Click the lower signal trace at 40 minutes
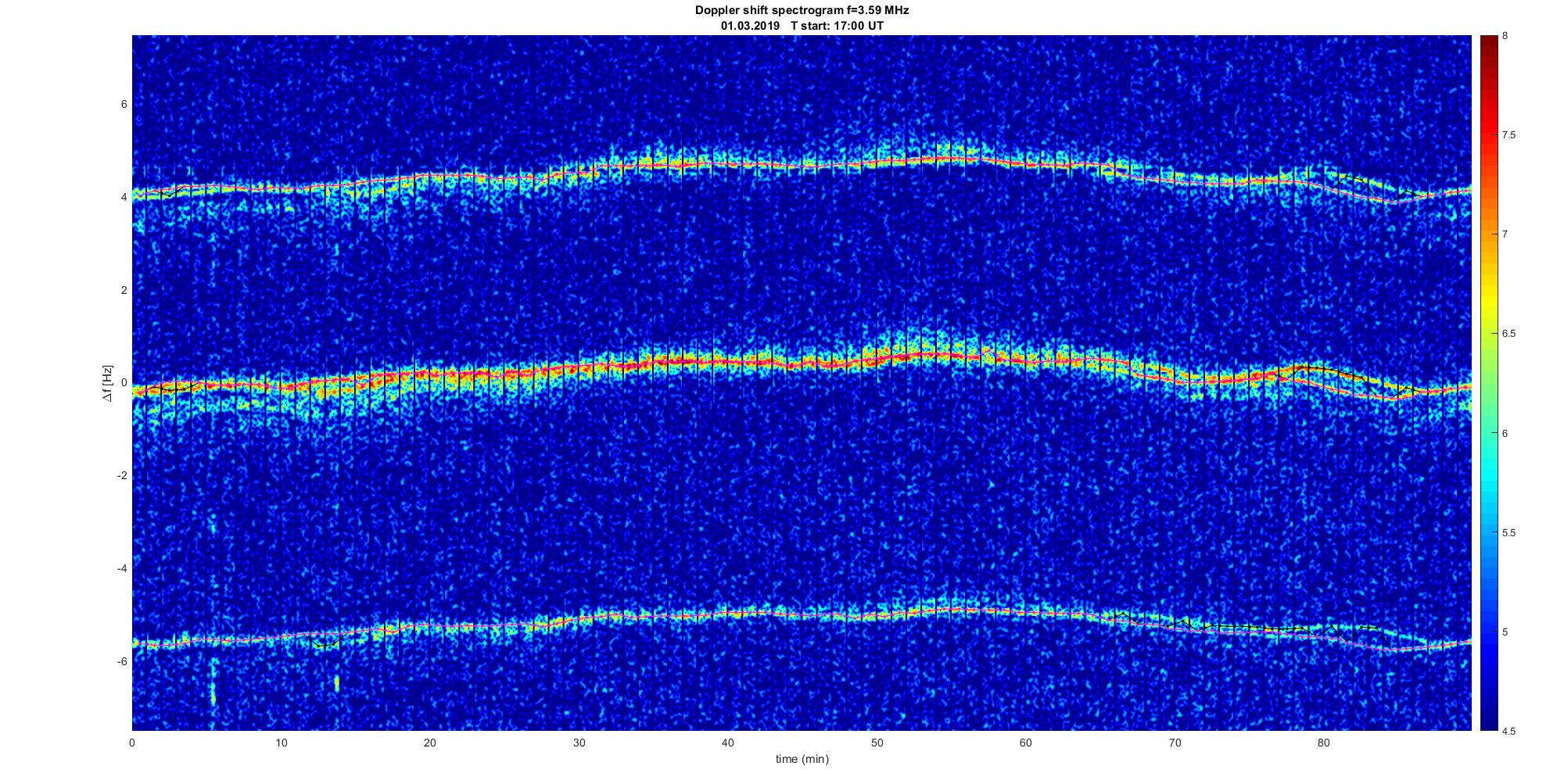The width and height of the screenshot is (1564, 784). [728, 614]
